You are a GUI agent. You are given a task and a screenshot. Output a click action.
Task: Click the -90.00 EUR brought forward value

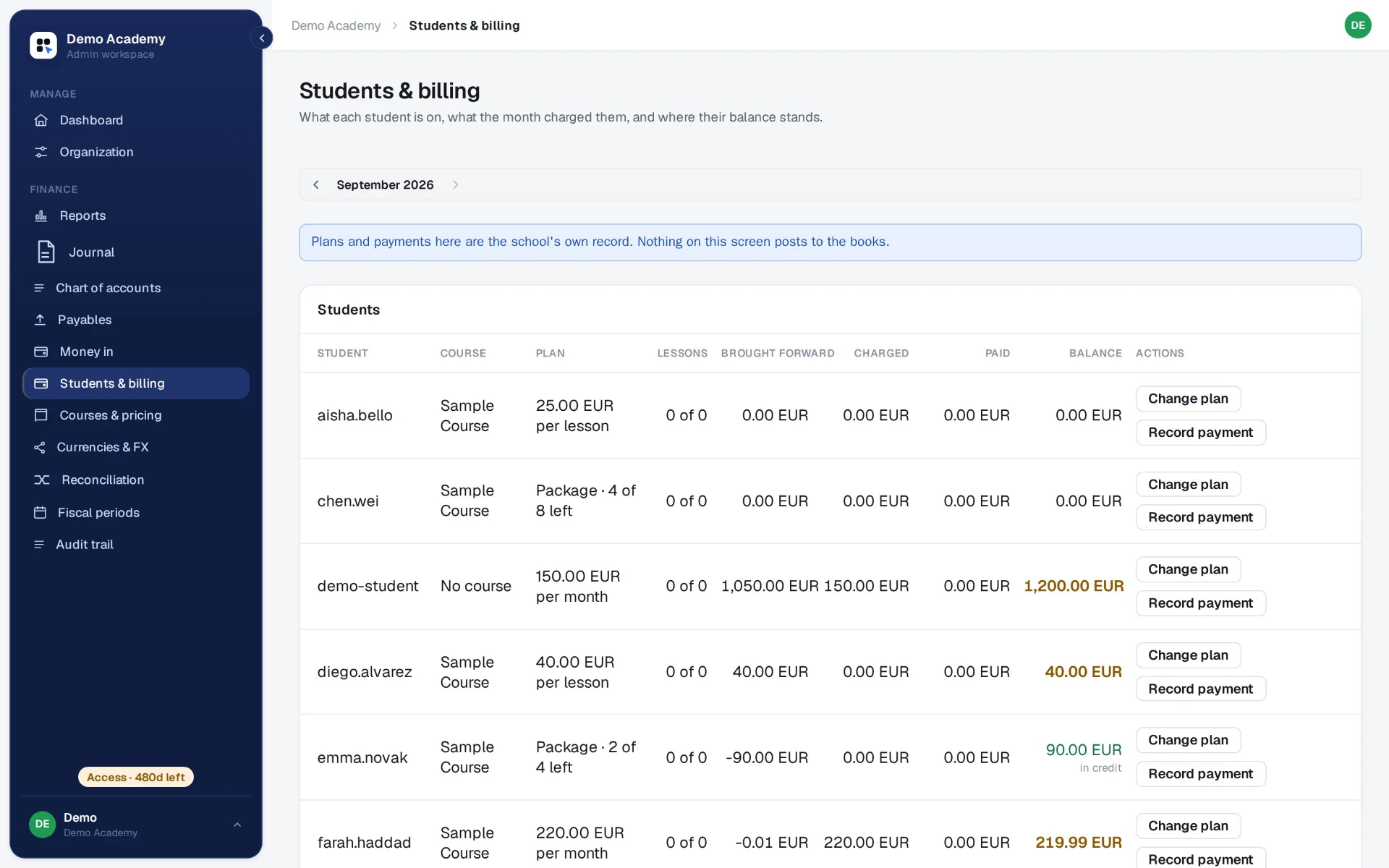click(767, 757)
